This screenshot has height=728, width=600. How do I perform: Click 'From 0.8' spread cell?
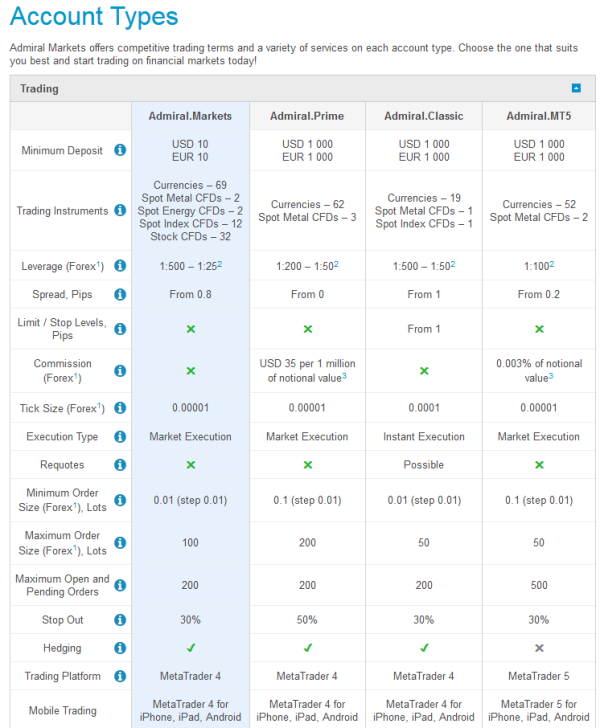coord(190,294)
